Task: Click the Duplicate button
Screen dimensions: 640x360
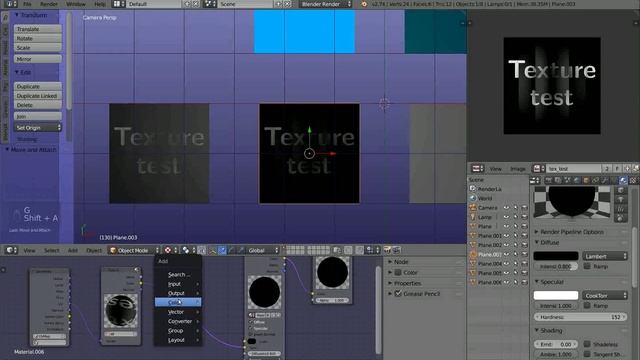Action: click(38, 87)
